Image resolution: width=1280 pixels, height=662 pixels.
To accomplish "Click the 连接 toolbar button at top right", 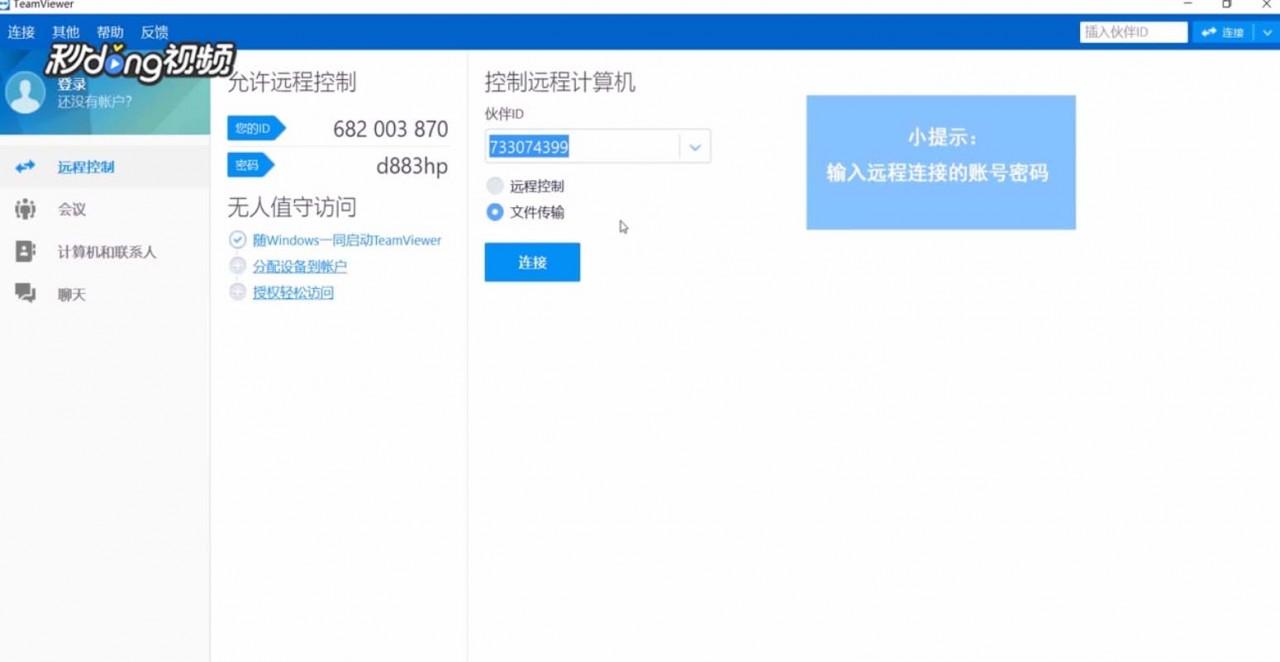I will 1222,32.
